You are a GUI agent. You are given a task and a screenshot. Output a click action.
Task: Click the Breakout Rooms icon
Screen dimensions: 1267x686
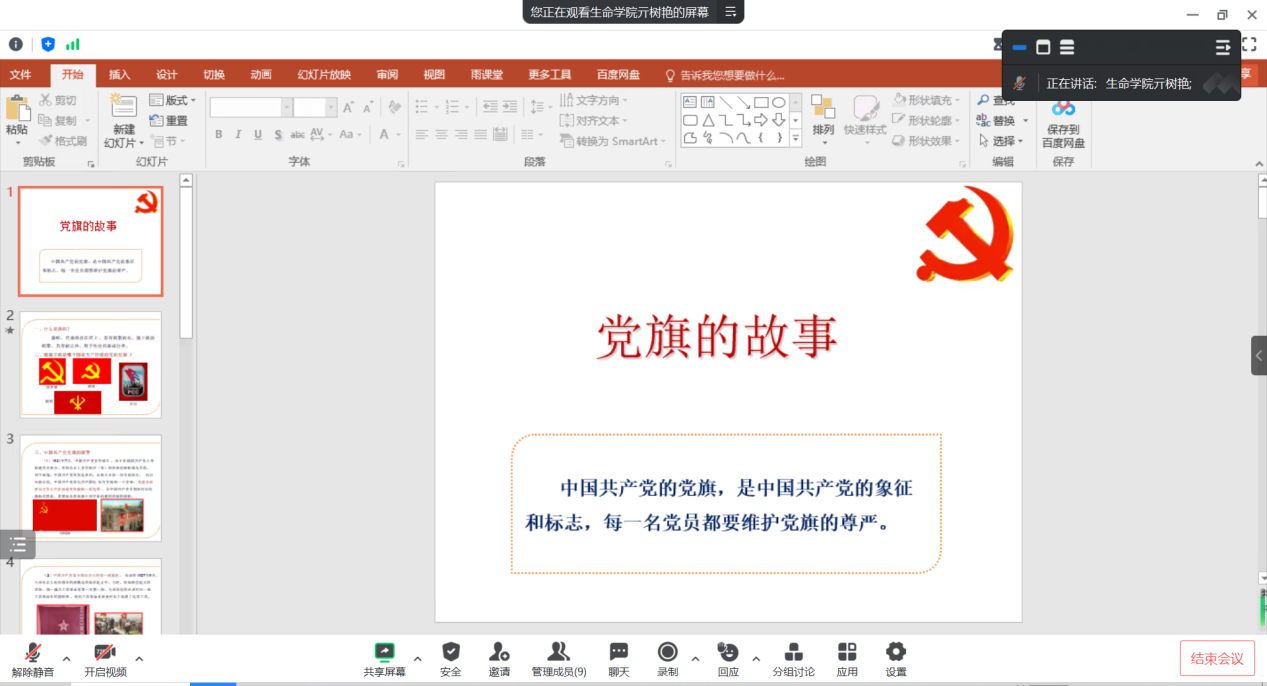click(794, 651)
